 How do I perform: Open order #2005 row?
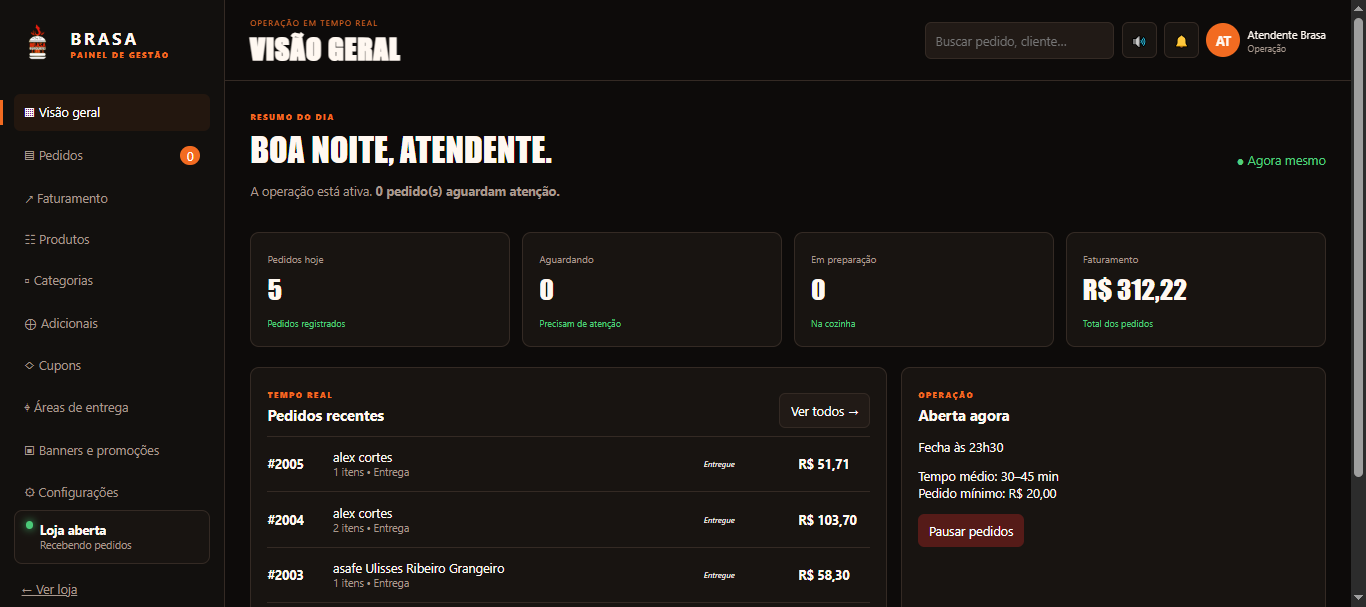point(568,464)
